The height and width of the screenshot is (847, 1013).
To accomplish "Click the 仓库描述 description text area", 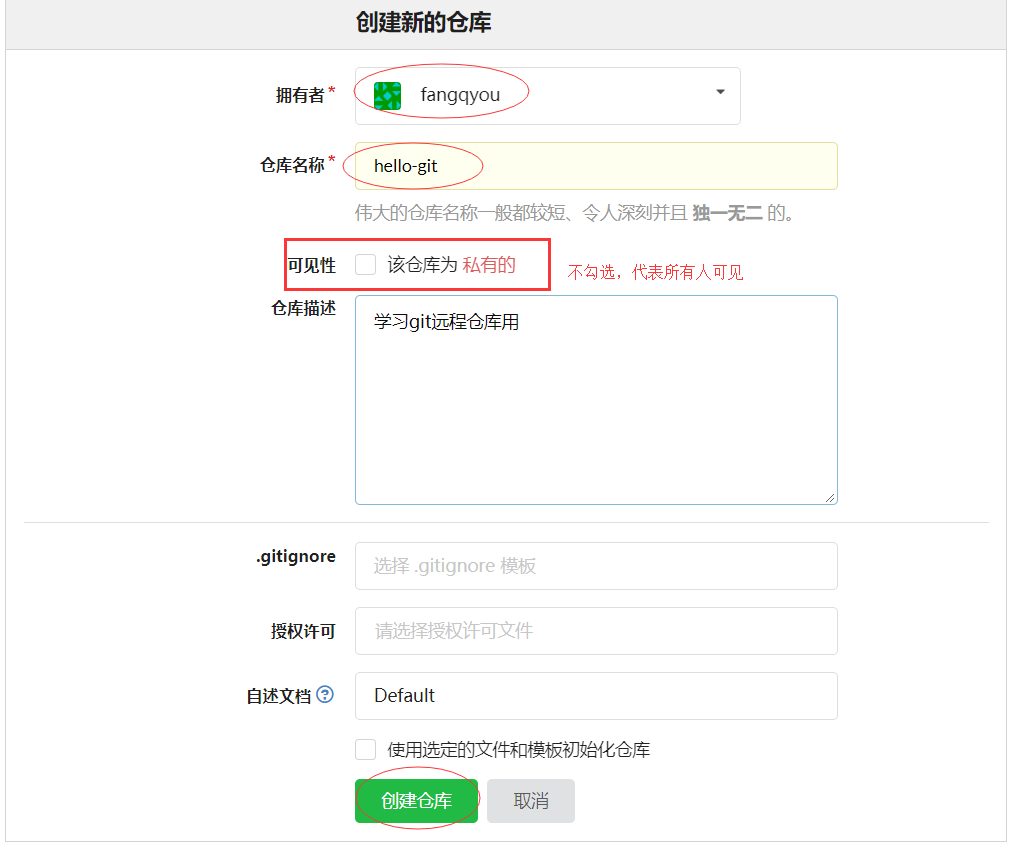I will click(596, 400).
